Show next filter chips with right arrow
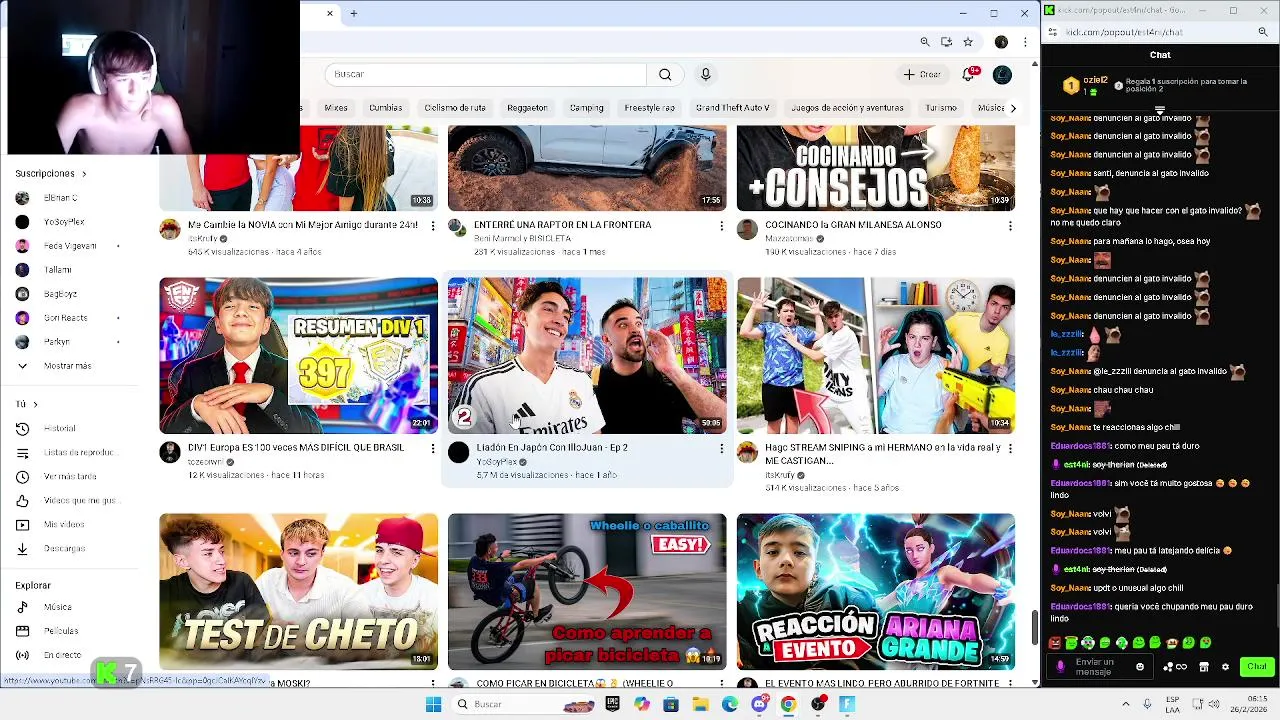Image resolution: width=1280 pixels, height=720 pixels. point(1012,108)
